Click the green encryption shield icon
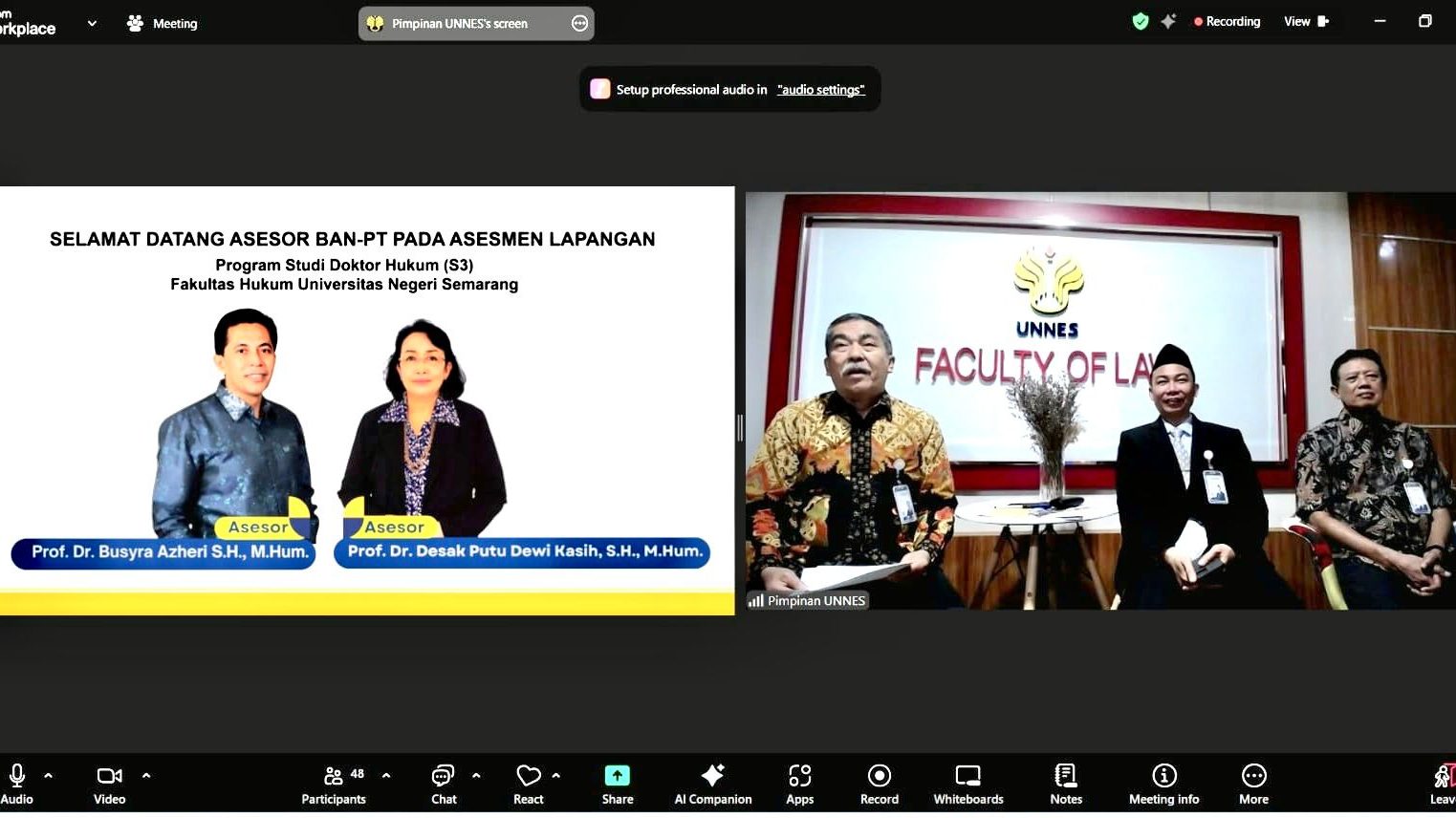Image resolution: width=1456 pixels, height=818 pixels. pos(1140,22)
